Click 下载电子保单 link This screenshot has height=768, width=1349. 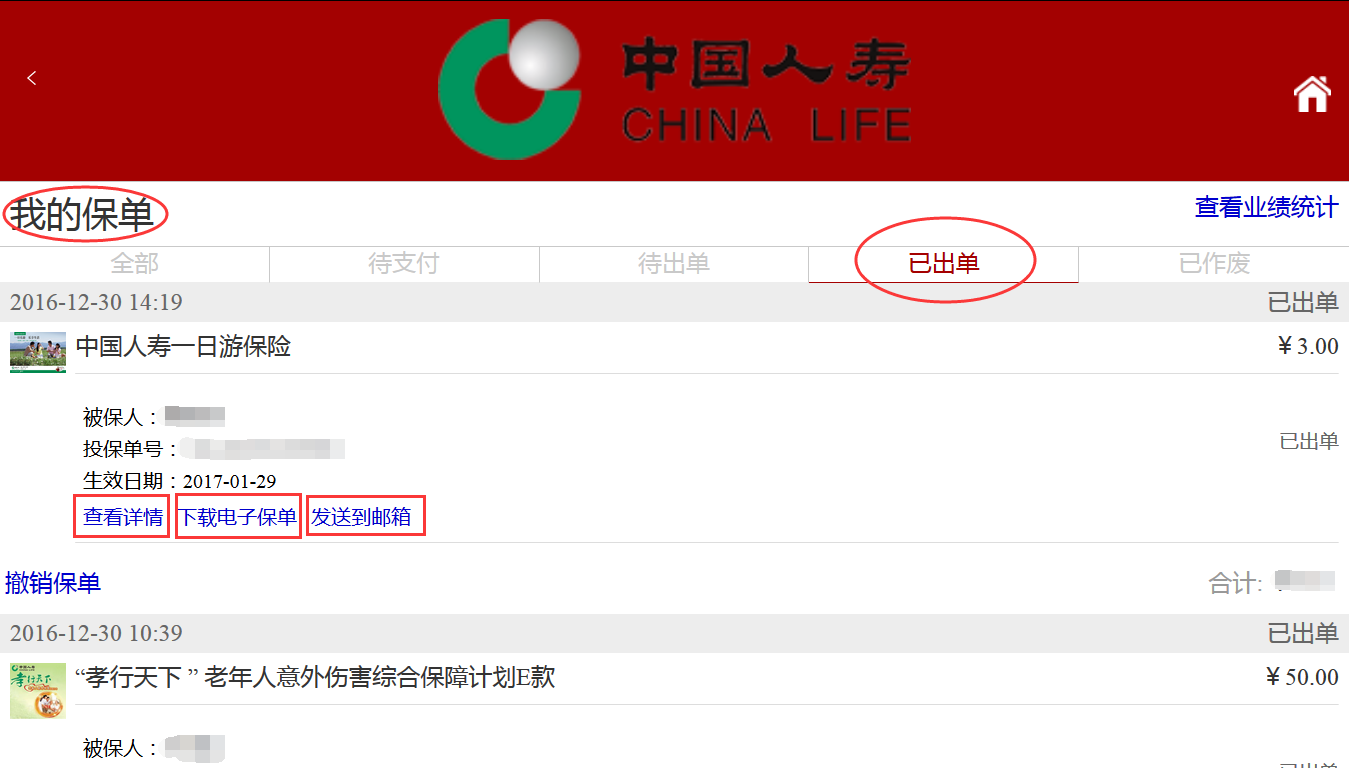(x=238, y=517)
